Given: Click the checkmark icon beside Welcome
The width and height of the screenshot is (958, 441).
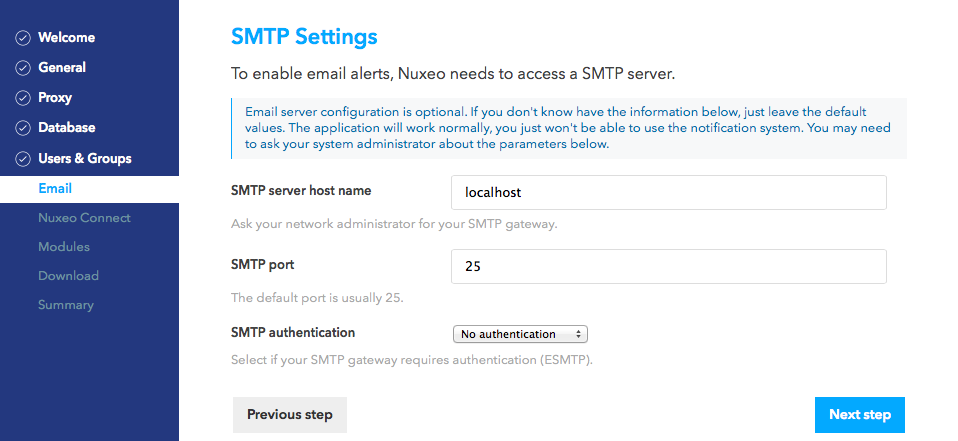Looking at the screenshot, I should 23,38.
